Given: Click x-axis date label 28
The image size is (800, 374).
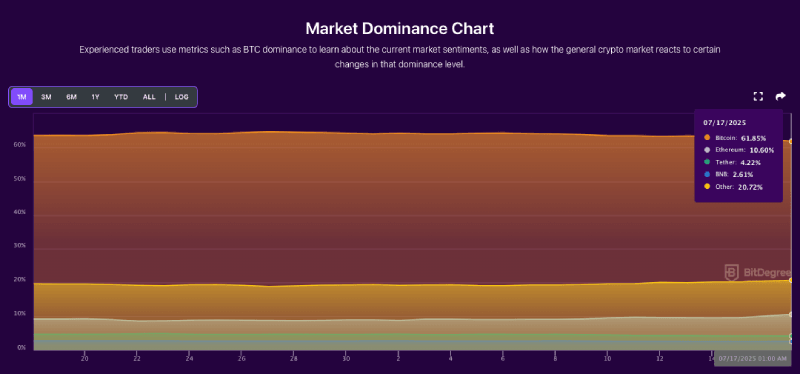Looking at the screenshot, I should 293,358.
